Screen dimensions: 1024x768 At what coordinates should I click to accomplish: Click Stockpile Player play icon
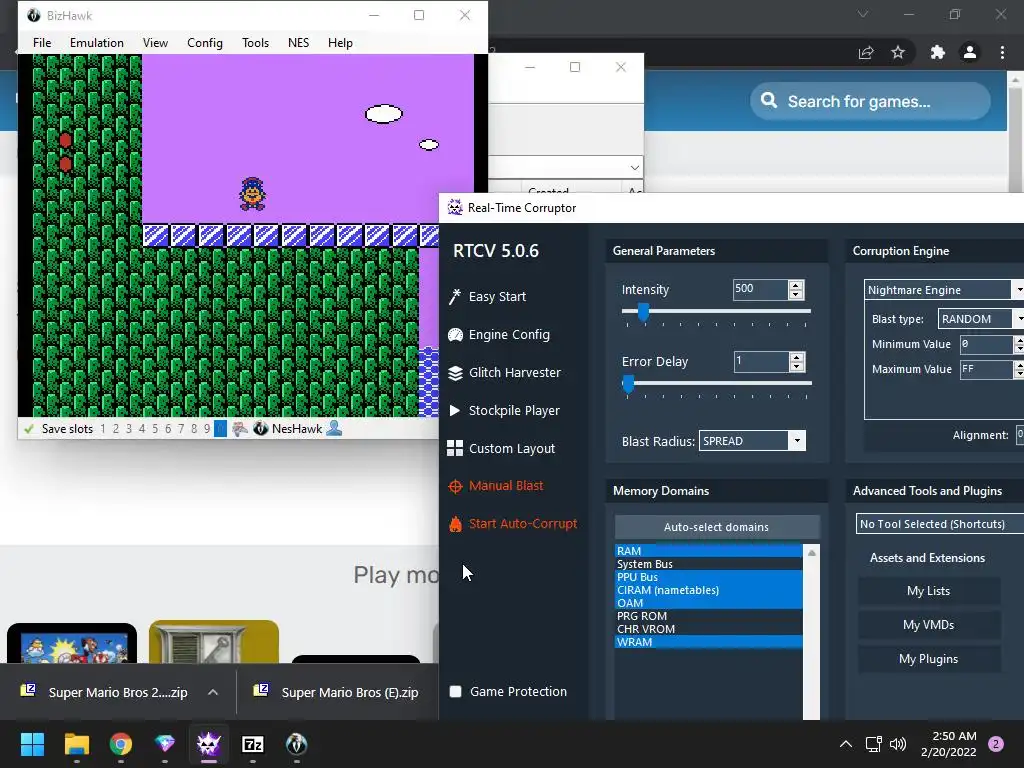coord(455,411)
